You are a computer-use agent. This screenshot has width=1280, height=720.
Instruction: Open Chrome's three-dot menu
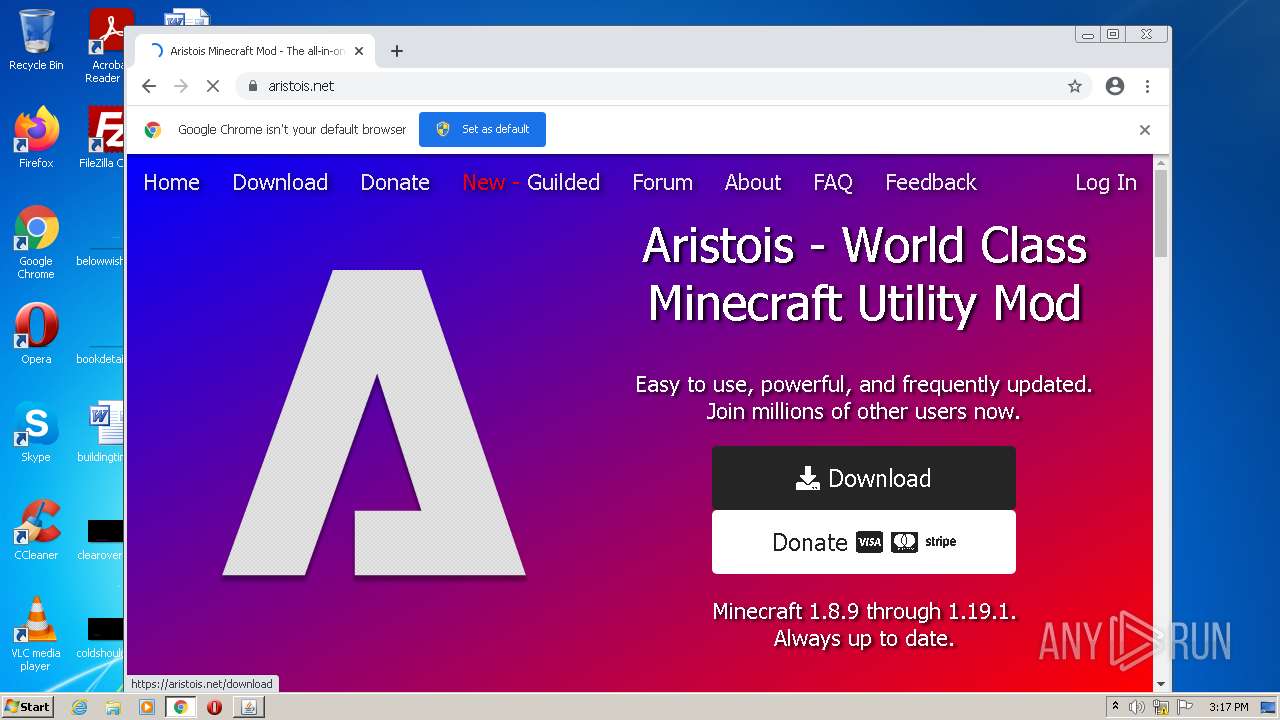tap(1147, 86)
